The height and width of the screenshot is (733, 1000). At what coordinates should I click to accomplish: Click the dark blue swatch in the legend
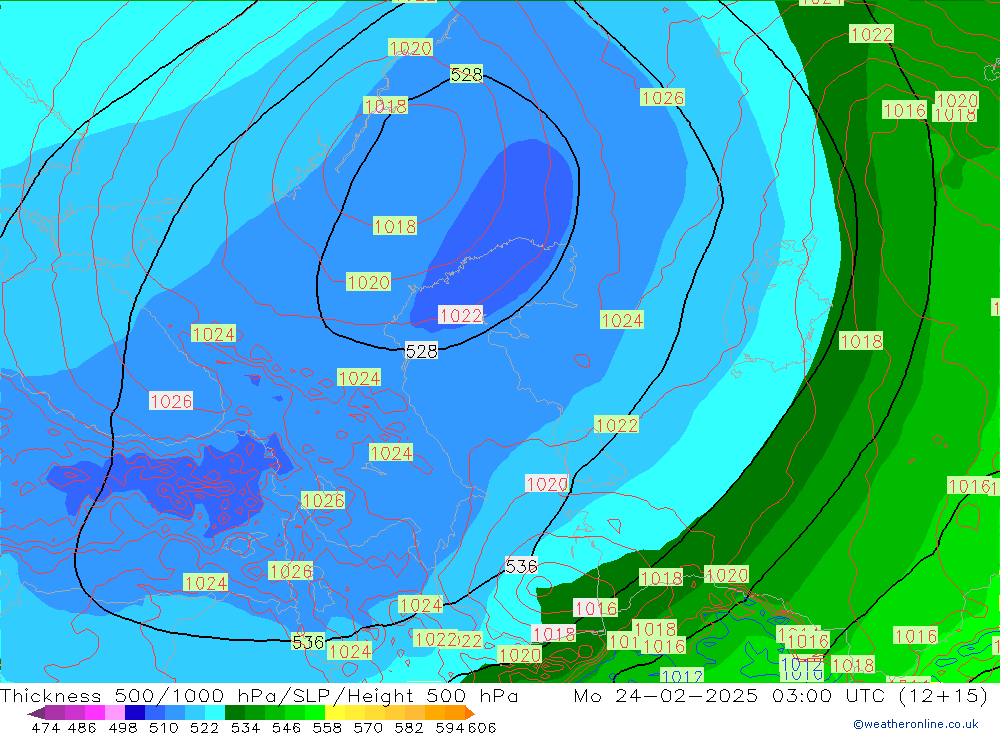point(135,713)
